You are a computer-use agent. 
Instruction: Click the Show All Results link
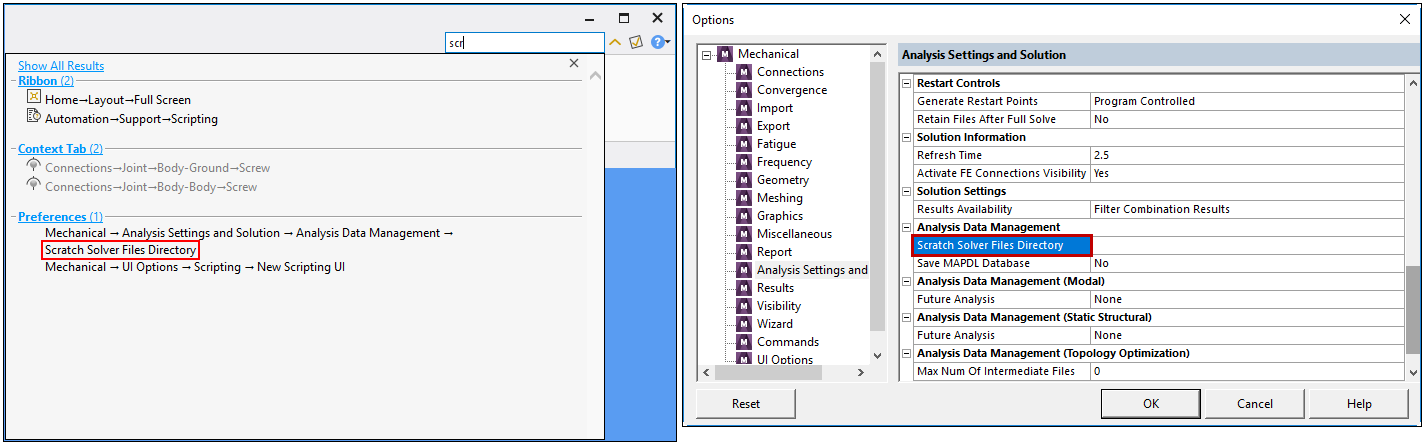(x=61, y=66)
